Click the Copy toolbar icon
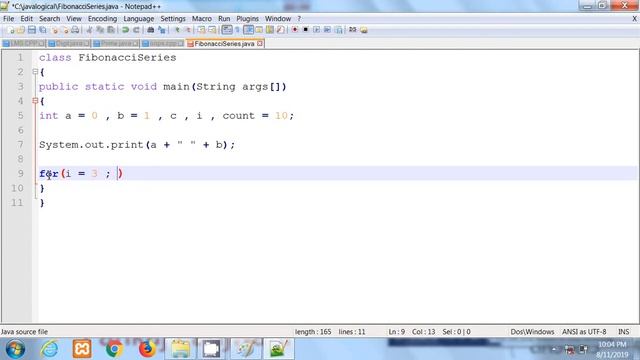This screenshot has width=640, height=360. click(x=100, y=30)
